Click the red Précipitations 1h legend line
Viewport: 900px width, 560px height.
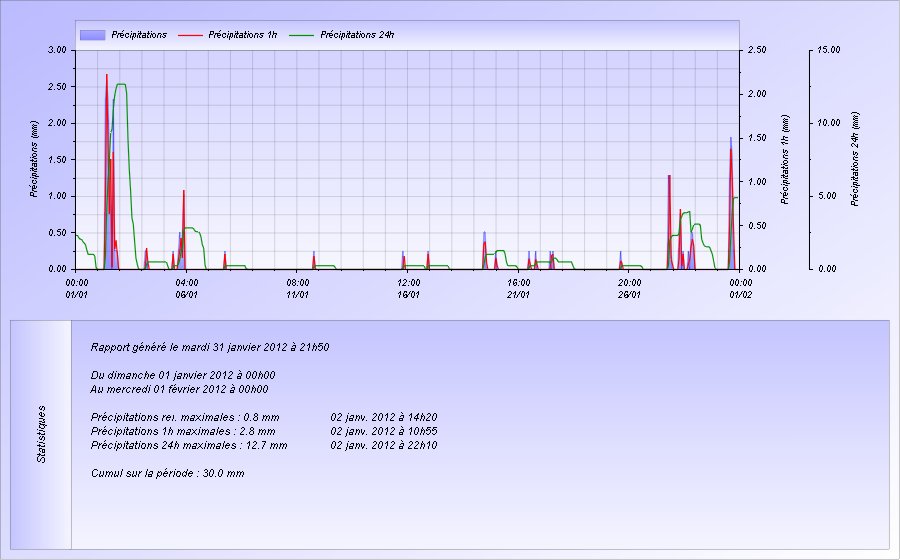(x=190, y=35)
